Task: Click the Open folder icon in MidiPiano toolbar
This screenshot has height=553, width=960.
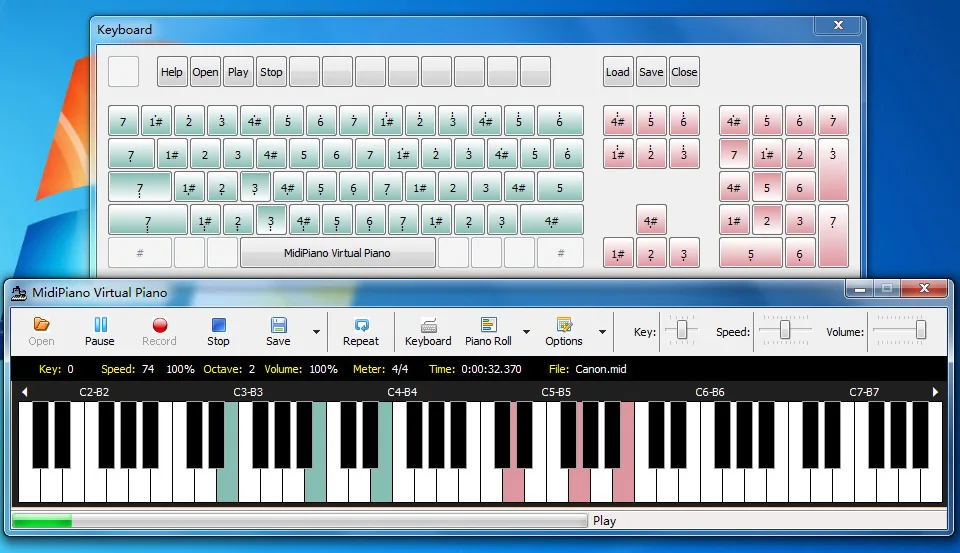Action: tap(41, 325)
